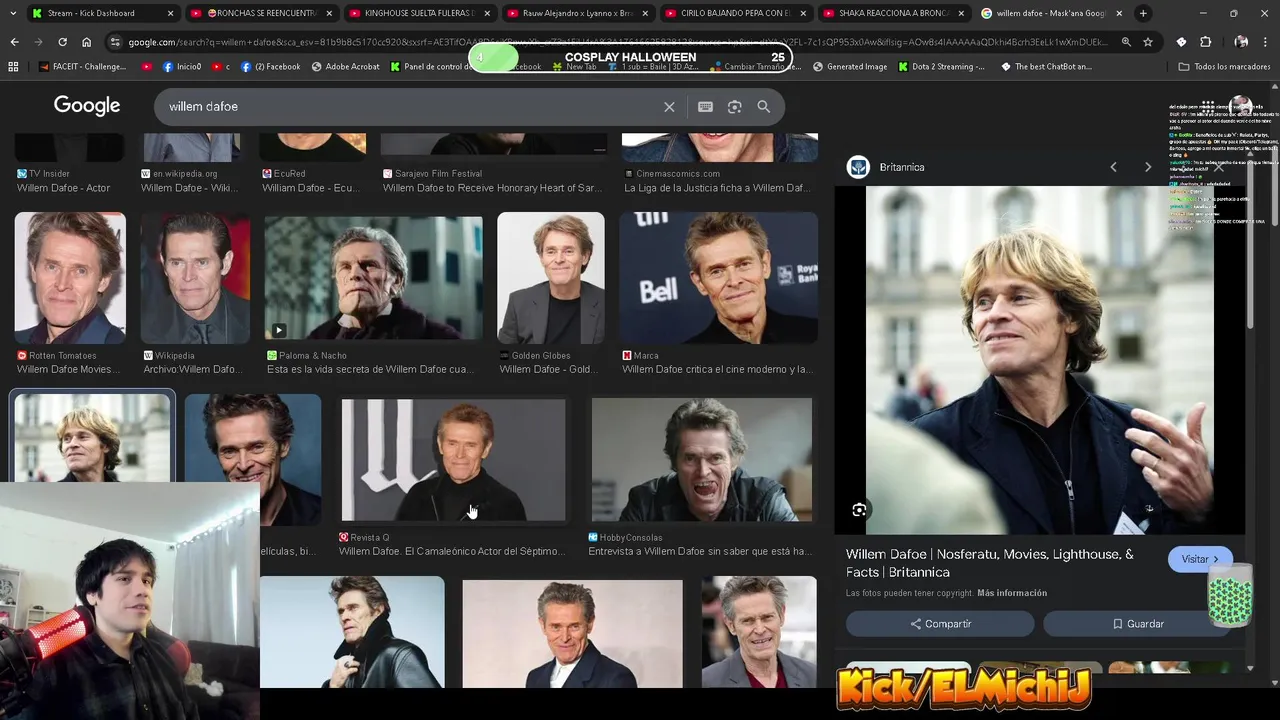Click the 'Willem Dafoe - Actor' TV Insider caption
Viewport: 1280px width, 720px height.
63,188
